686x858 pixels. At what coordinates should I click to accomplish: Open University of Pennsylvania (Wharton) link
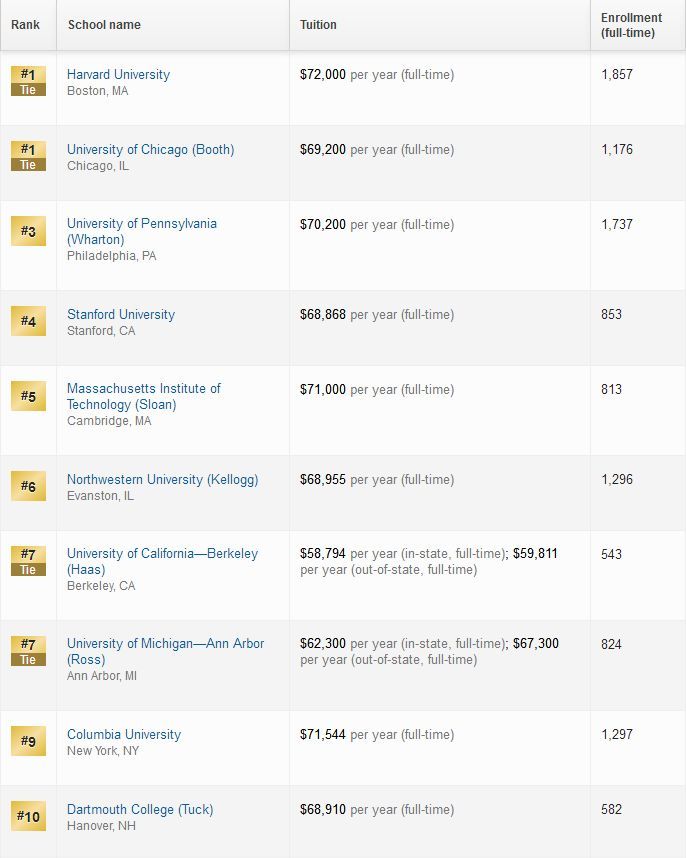click(x=142, y=231)
